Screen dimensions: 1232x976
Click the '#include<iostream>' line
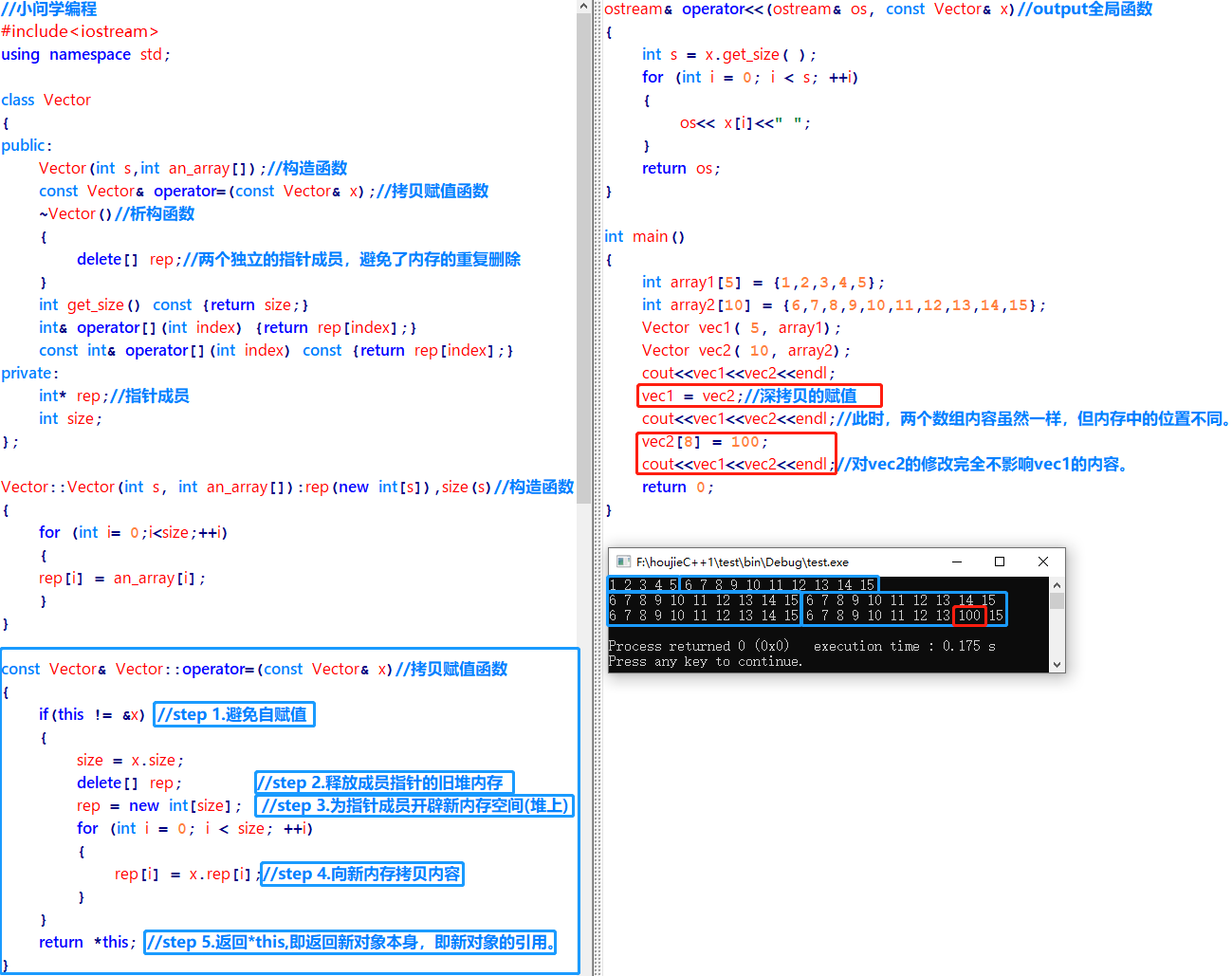(x=80, y=31)
